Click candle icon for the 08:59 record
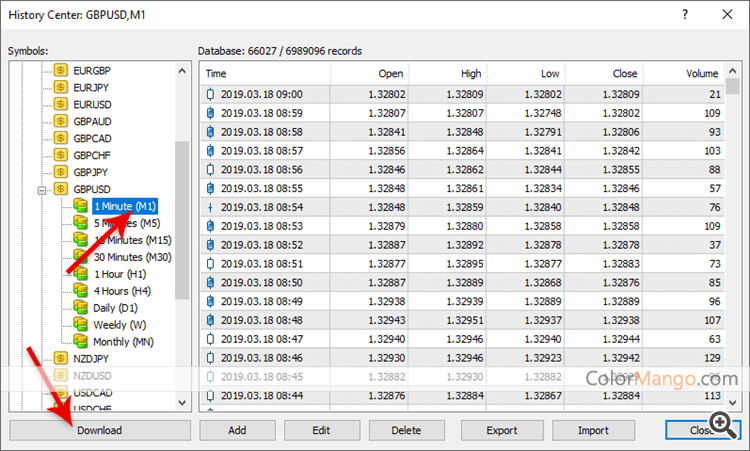The height and width of the screenshot is (451, 750). click(x=210, y=113)
